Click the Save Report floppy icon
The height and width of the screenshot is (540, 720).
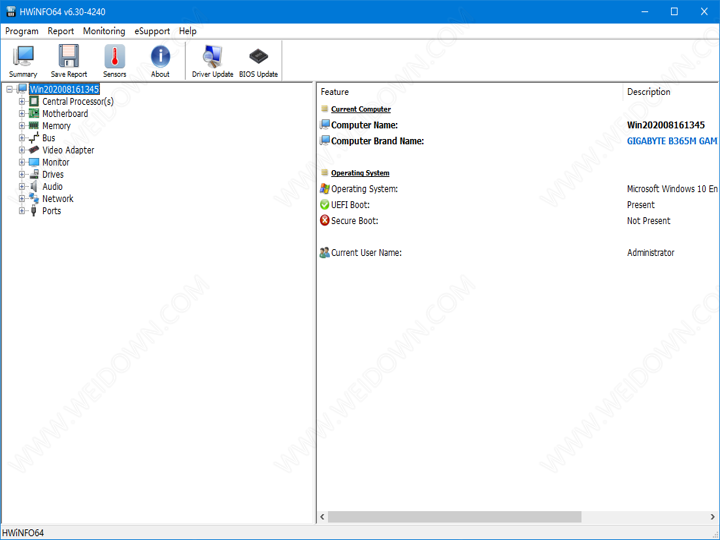pos(68,56)
